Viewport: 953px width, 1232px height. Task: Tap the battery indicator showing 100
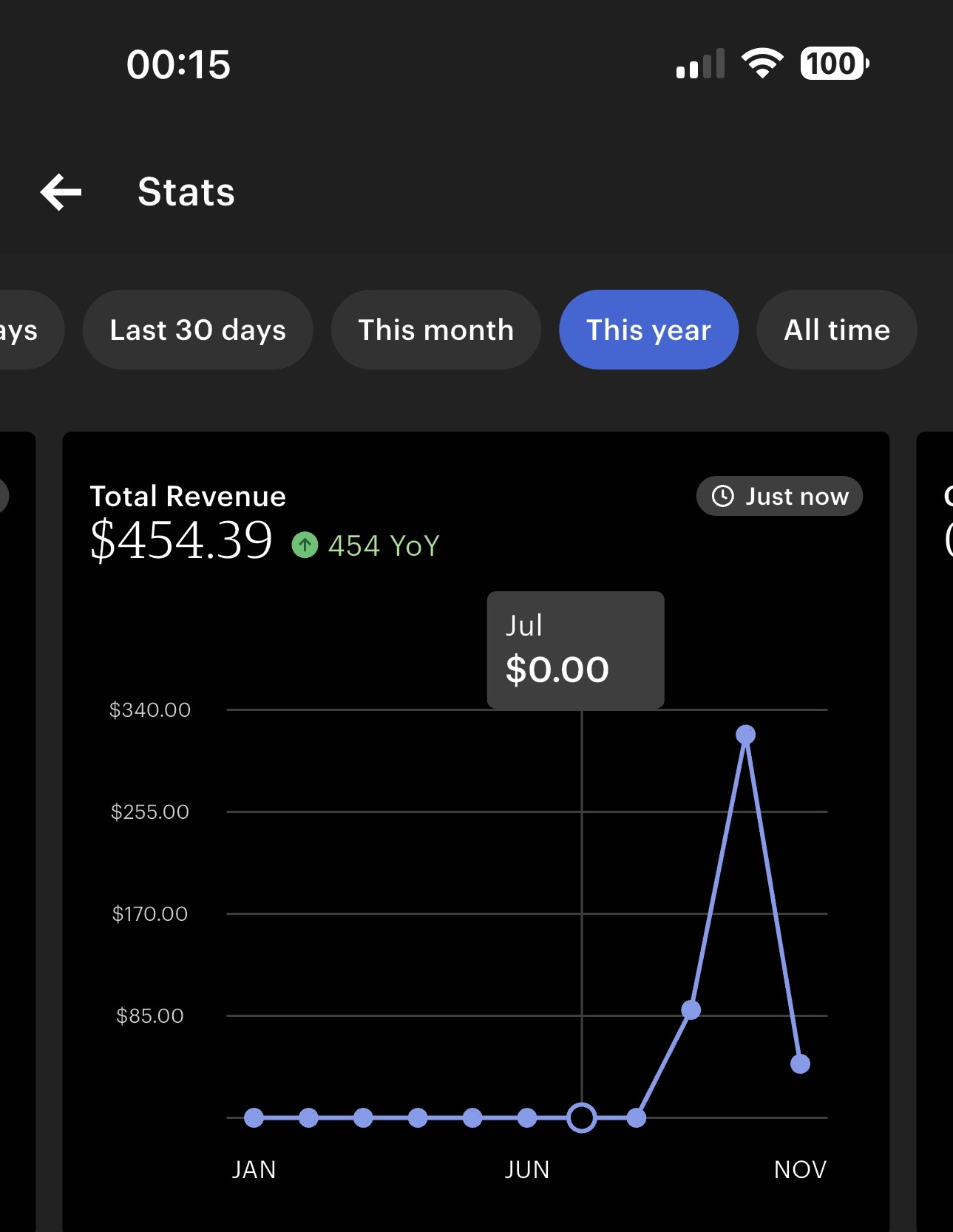833,64
